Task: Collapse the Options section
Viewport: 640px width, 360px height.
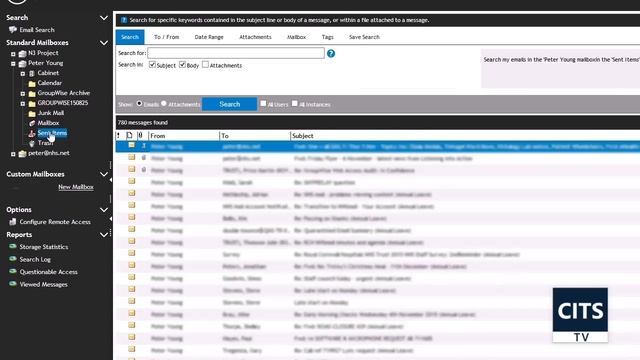Action: coord(104,209)
